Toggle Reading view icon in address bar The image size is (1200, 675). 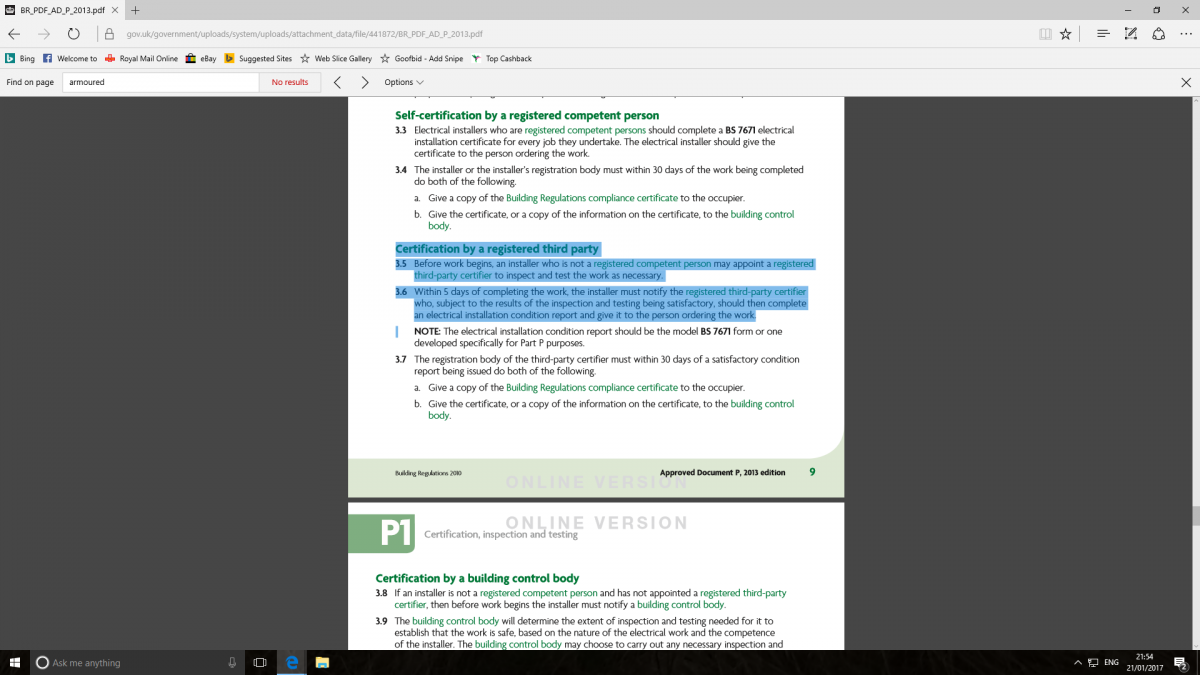pyautogui.click(x=1045, y=33)
